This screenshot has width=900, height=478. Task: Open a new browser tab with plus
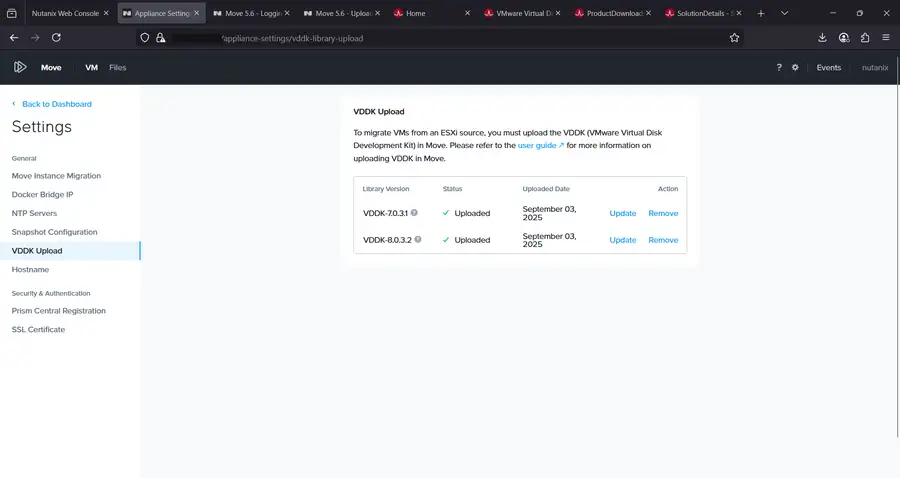point(761,13)
